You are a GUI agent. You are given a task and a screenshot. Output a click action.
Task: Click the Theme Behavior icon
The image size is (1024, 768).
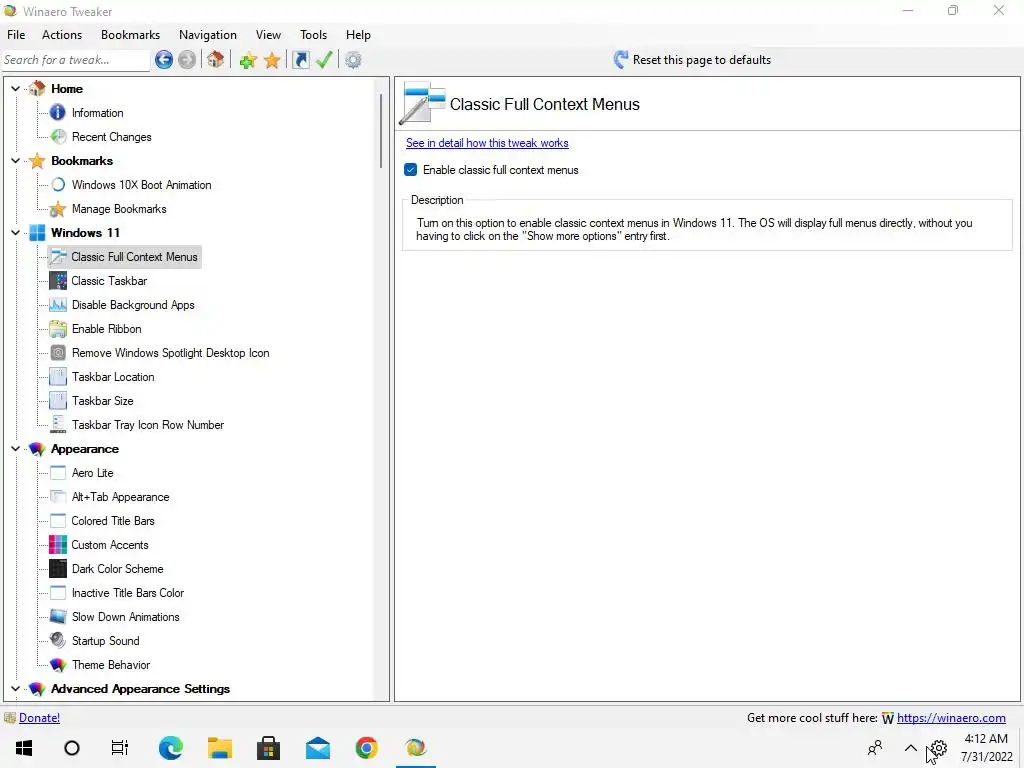(x=57, y=665)
